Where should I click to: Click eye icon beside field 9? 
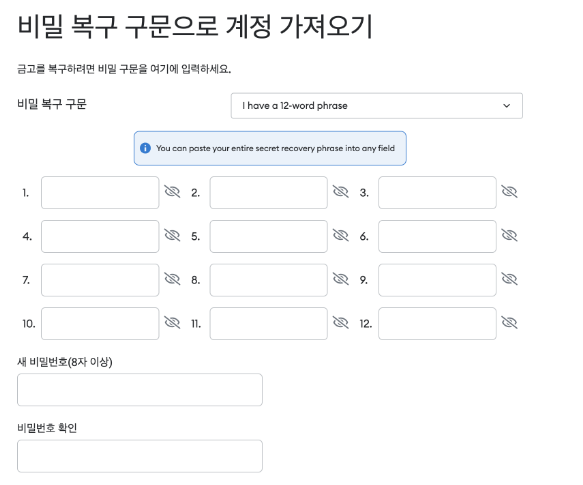click(509, 279)
